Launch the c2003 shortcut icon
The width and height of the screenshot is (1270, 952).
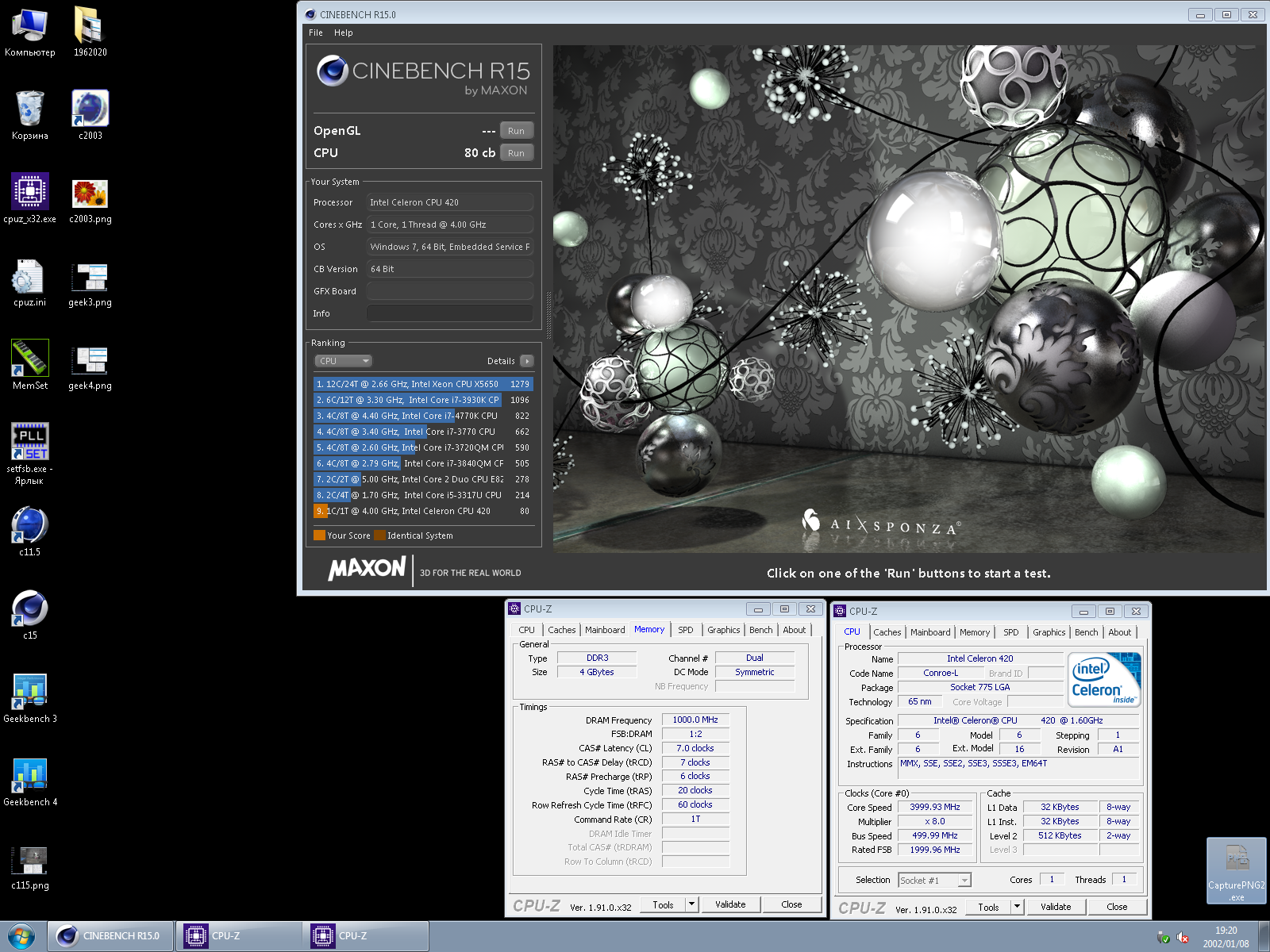[x=90, y=115]
